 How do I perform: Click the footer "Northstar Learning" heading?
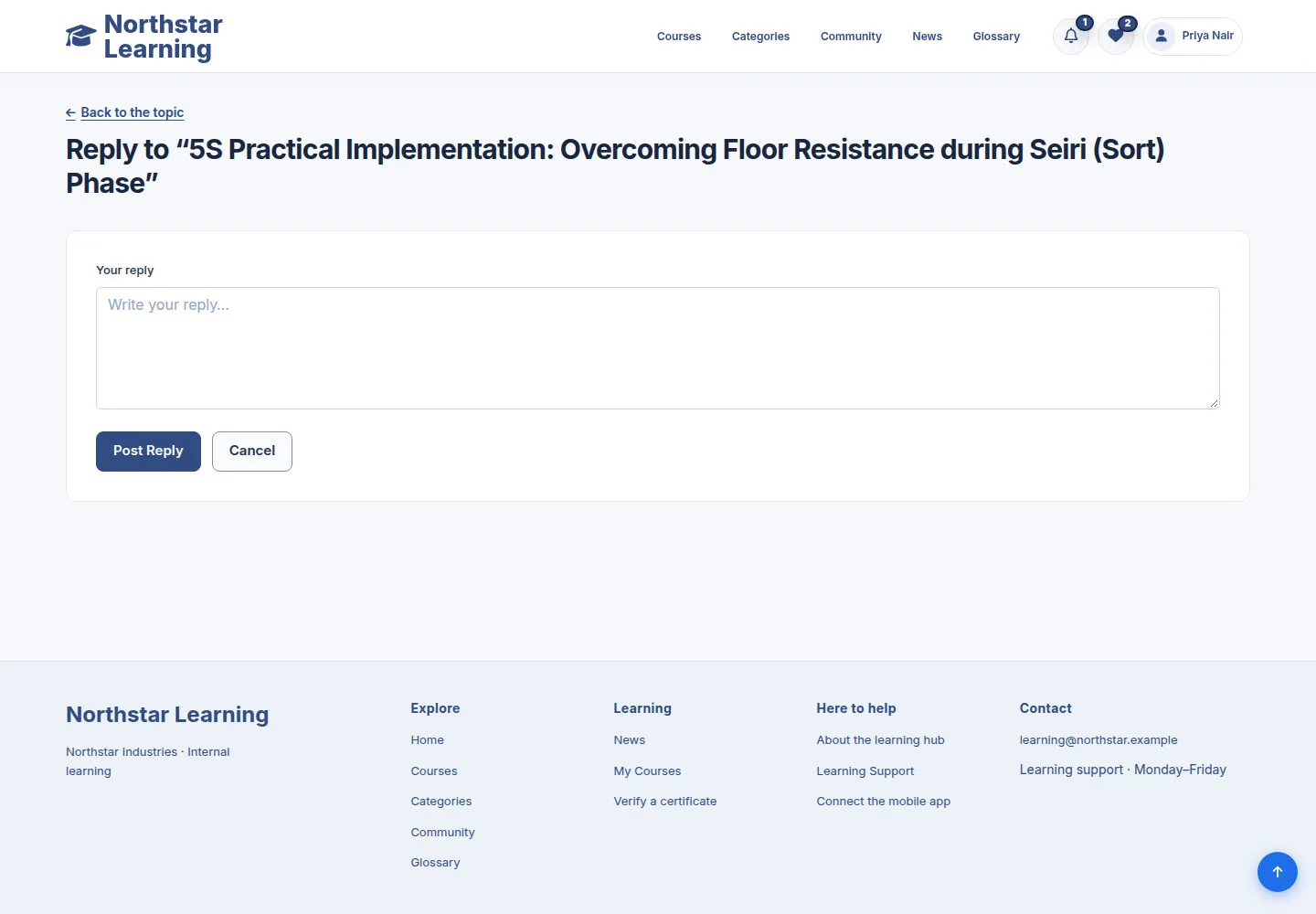pos(167,715)
